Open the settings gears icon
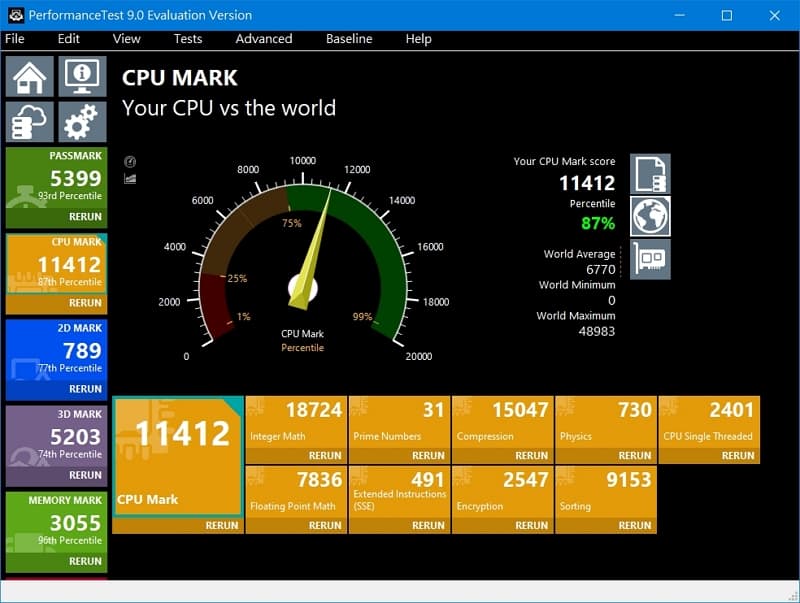Viewport: 800px width, 603px height. point(82,121)
